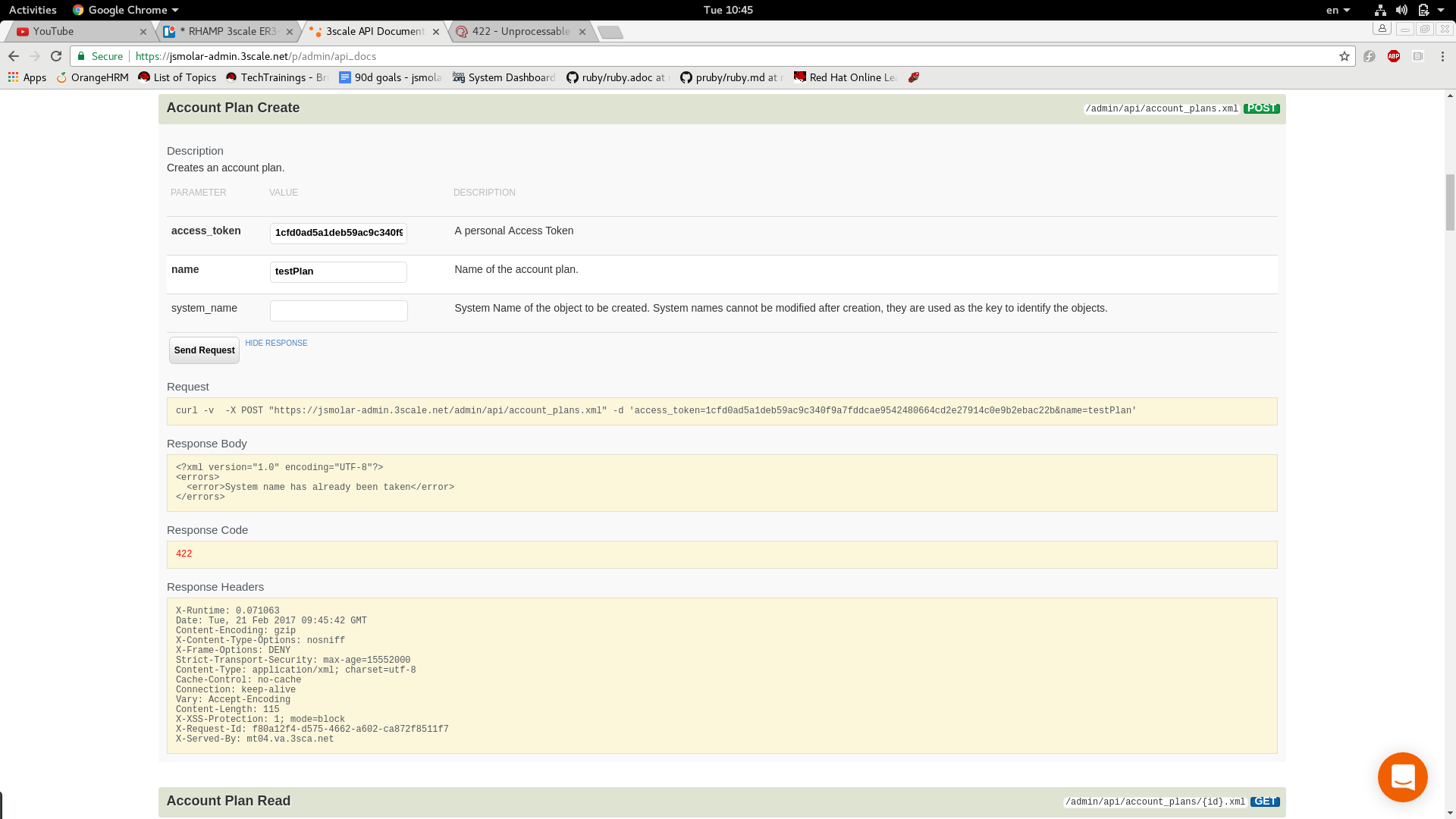This screenshot has height=819, width=1456.
Task: Switch to the 422 - Unprocessable tab
Action: click(x=520, y=31)
